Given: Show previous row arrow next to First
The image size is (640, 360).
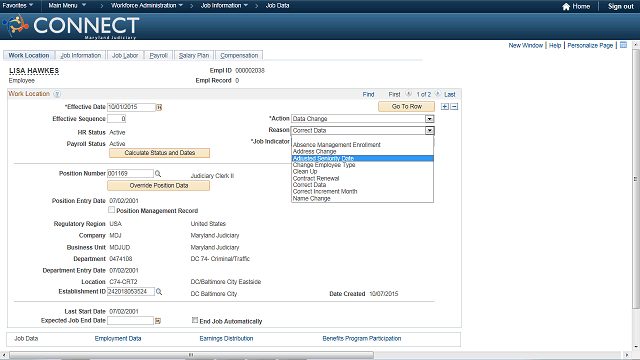Looking at the screenshot, I should click(x=408, y=94).
